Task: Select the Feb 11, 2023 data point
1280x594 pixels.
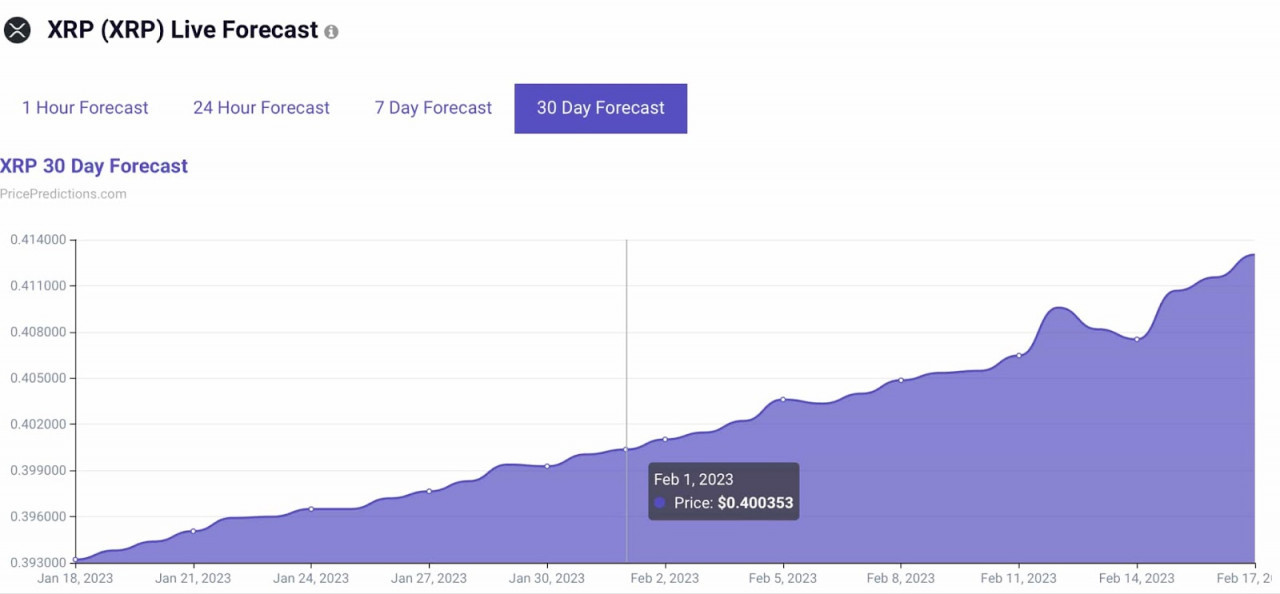Action: click(x=1019, y=355)
